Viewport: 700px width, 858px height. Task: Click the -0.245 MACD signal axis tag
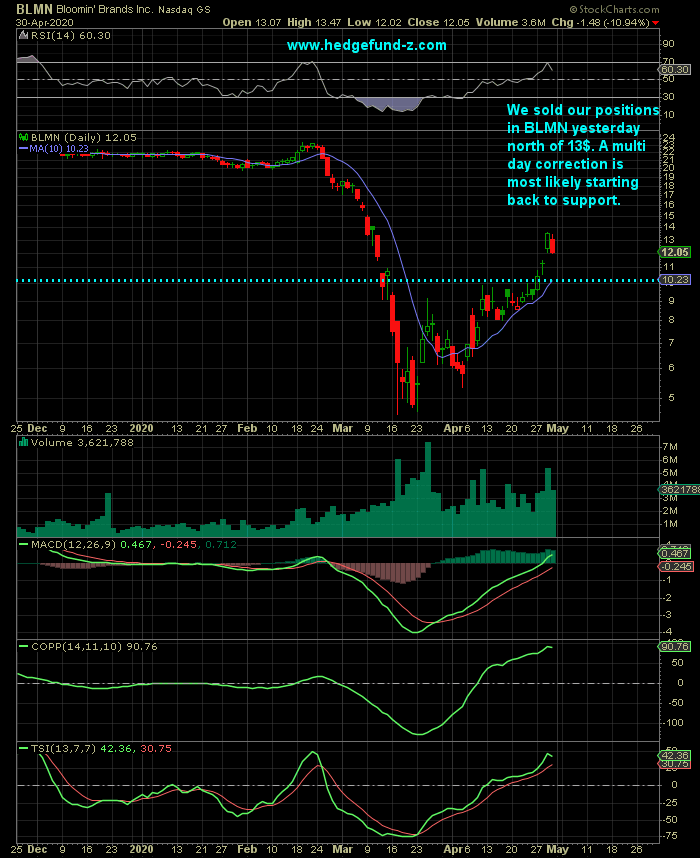click(x=676, y=566)
